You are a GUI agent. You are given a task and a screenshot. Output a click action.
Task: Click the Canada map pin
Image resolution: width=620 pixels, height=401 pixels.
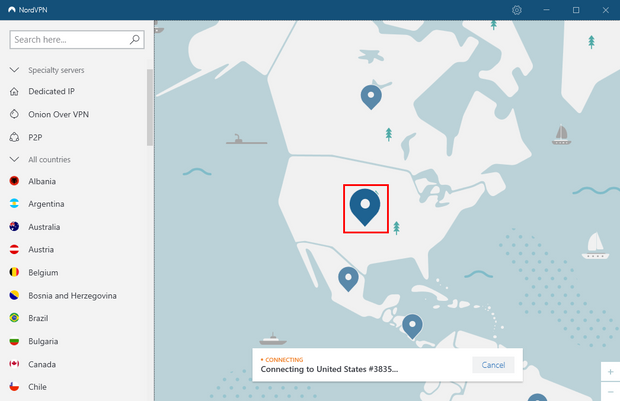pyautogui.click(x=371, y=97)
